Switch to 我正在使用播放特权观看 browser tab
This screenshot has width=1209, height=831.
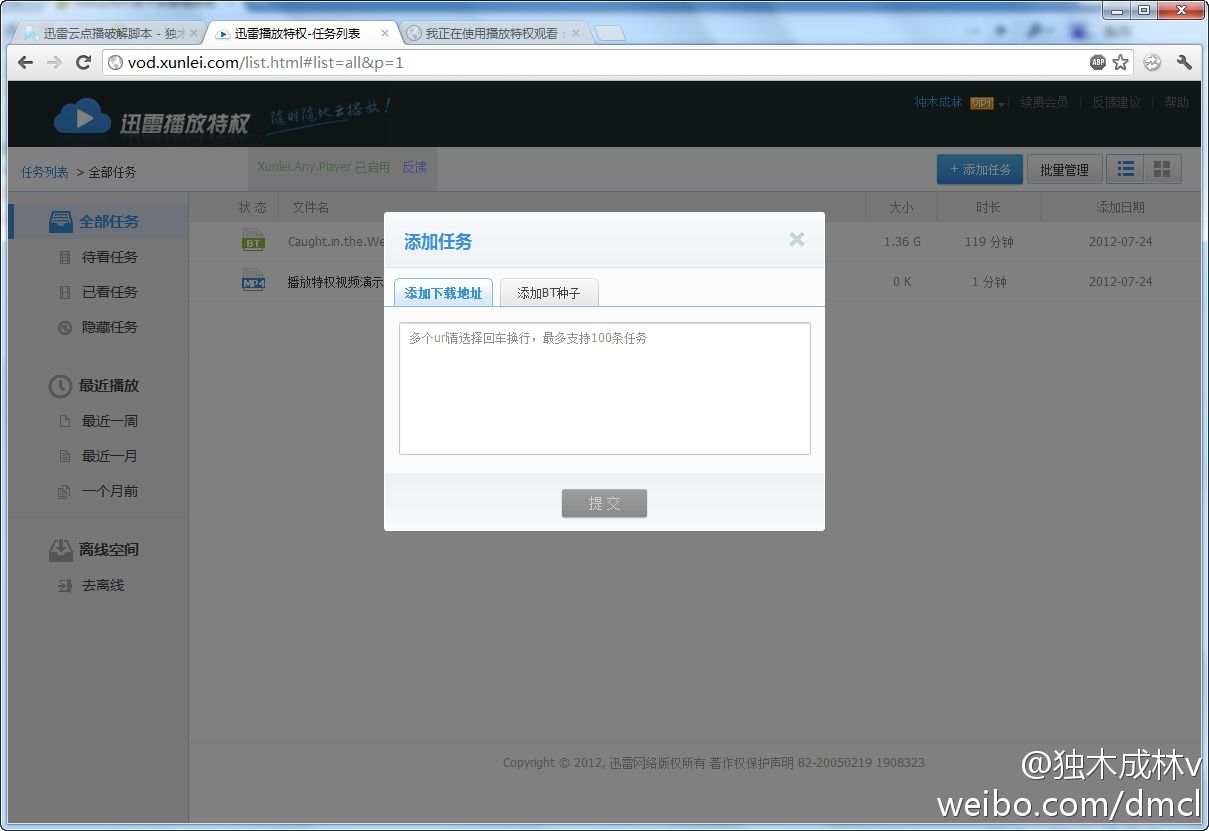[495, 33]
